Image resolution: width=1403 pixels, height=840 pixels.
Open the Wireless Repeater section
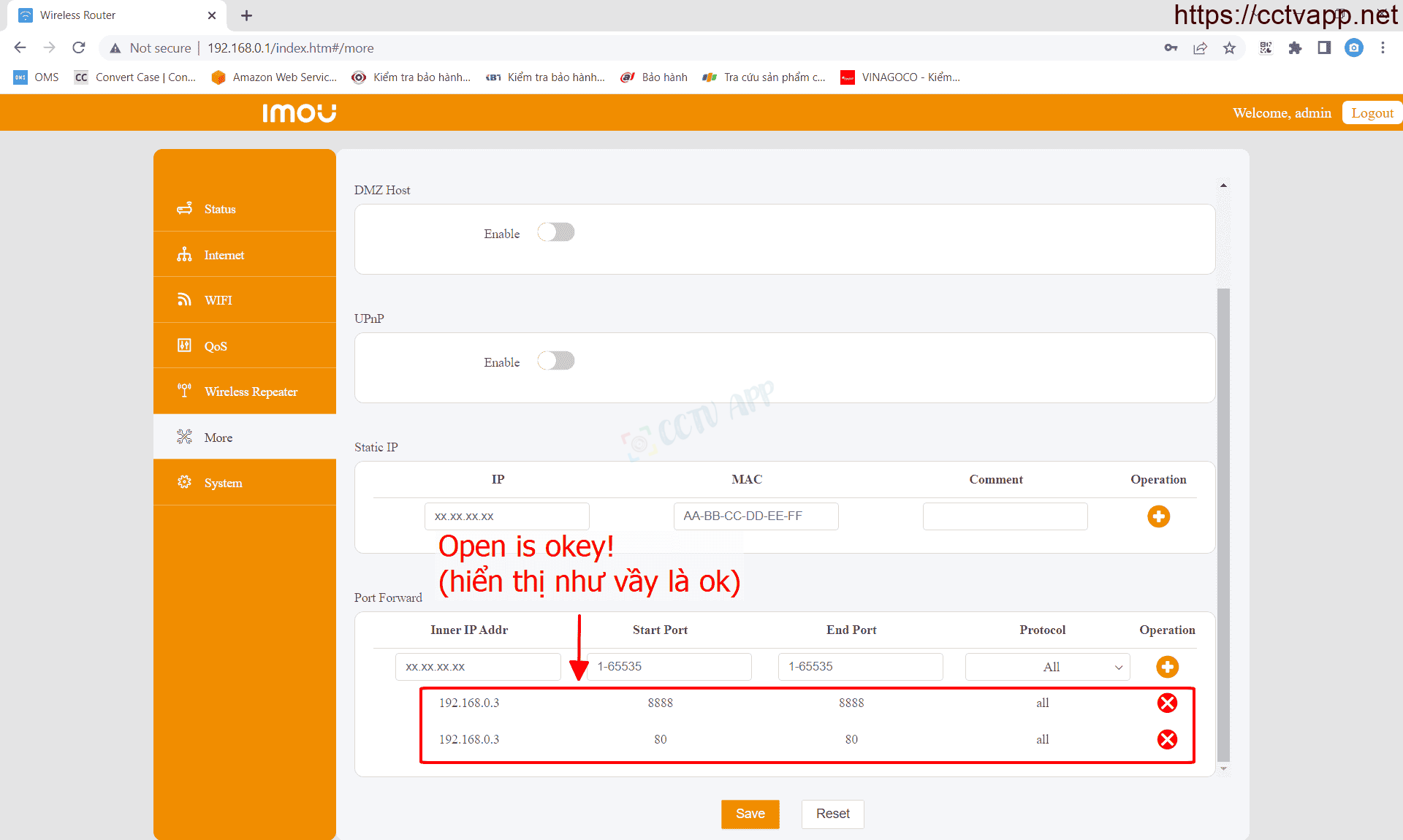251,392
